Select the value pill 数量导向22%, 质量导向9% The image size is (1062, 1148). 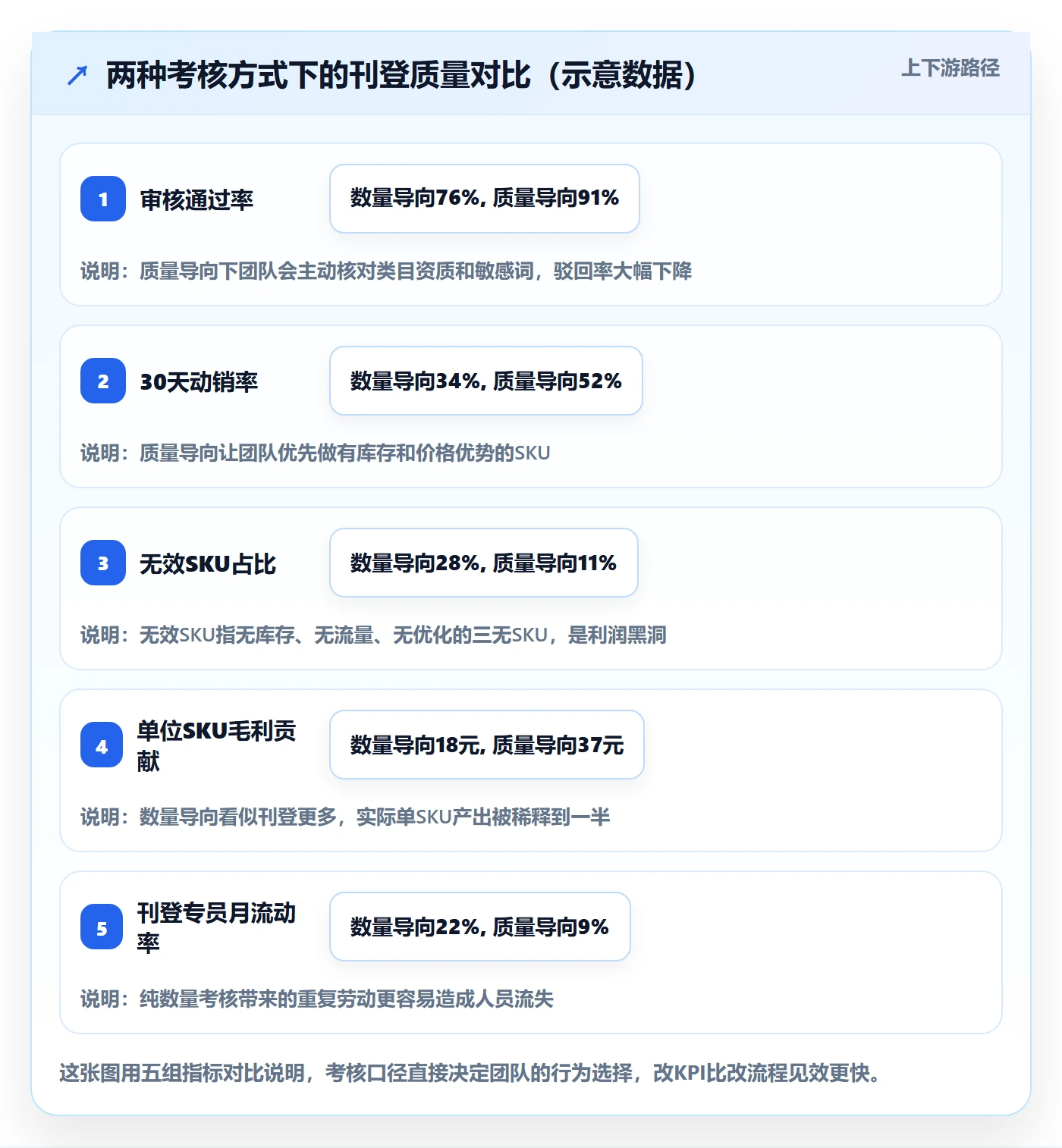pos(480,927)
